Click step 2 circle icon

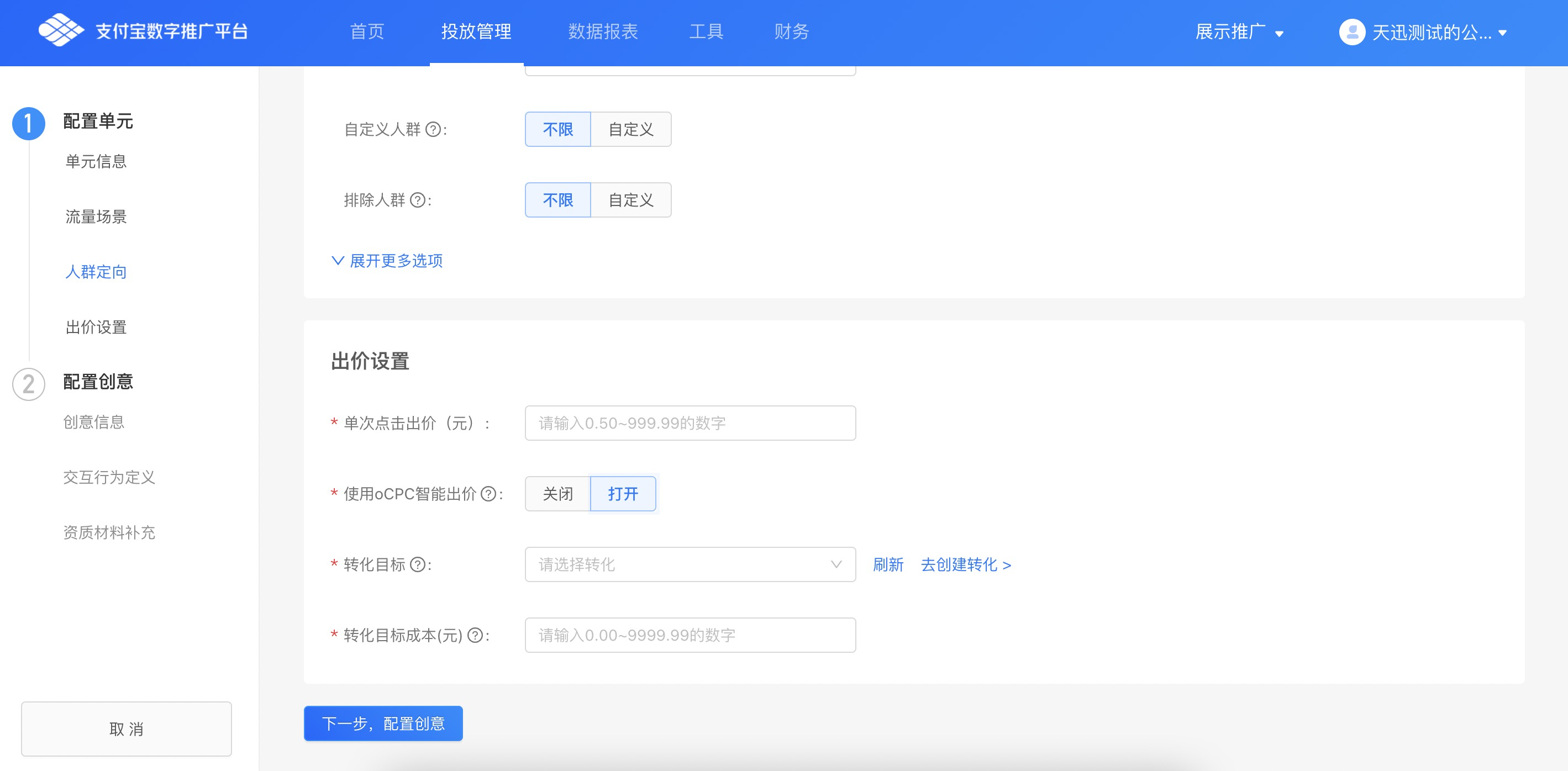pyautogui.click(x=29, y=384)
